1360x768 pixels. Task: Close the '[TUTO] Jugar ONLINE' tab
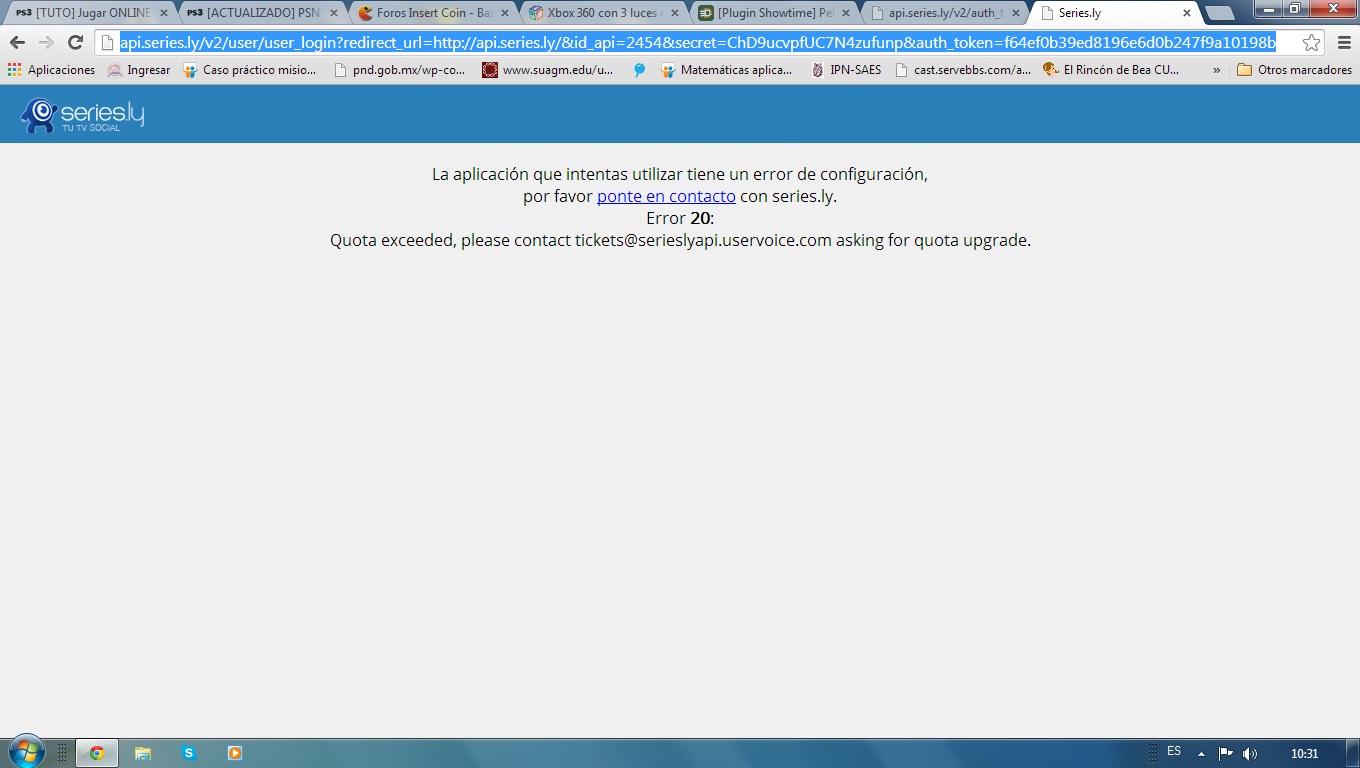(163, 14)
